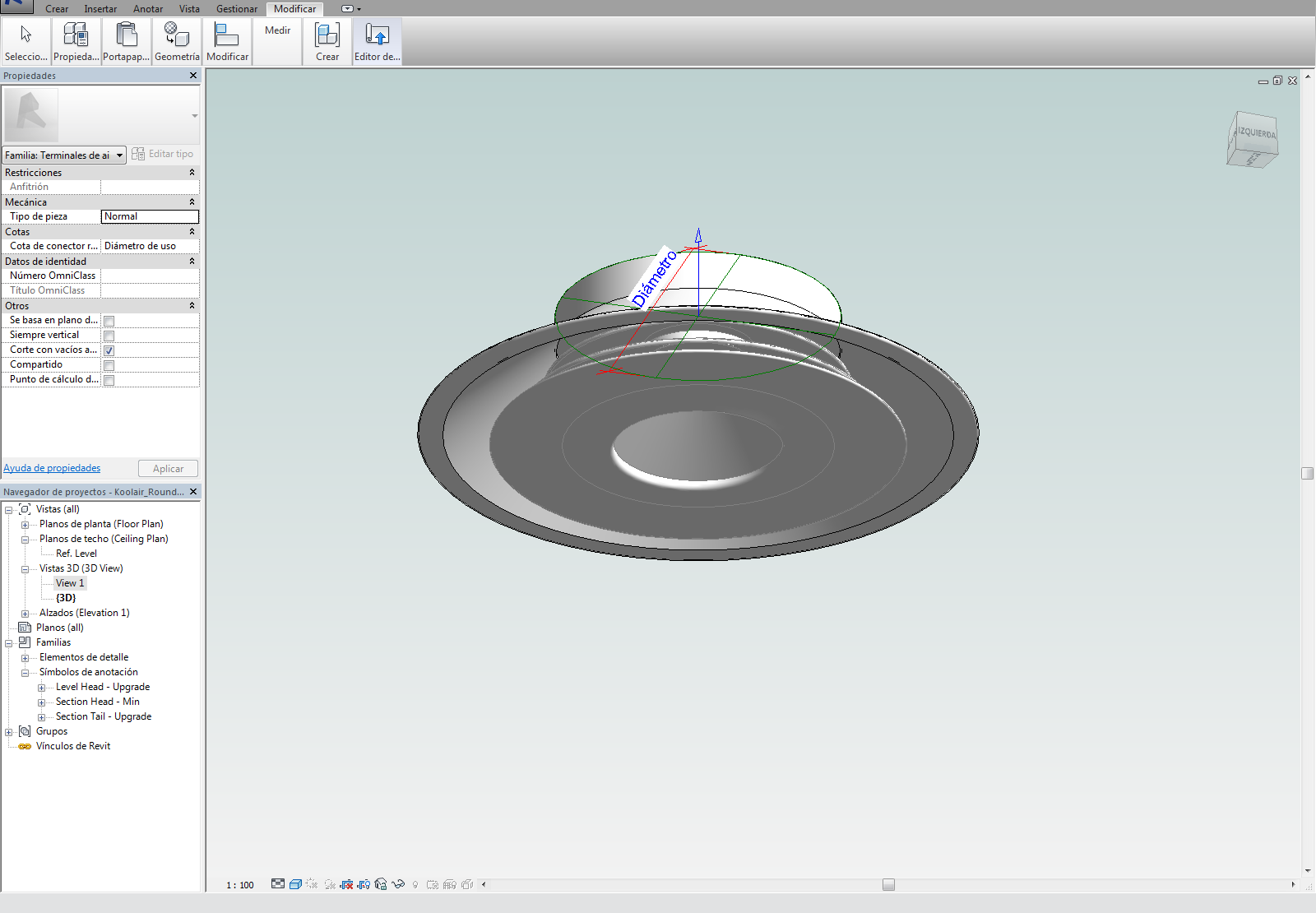Collapse Datos de identidad section
The image size is (1316, 913).
pos(192,262)
